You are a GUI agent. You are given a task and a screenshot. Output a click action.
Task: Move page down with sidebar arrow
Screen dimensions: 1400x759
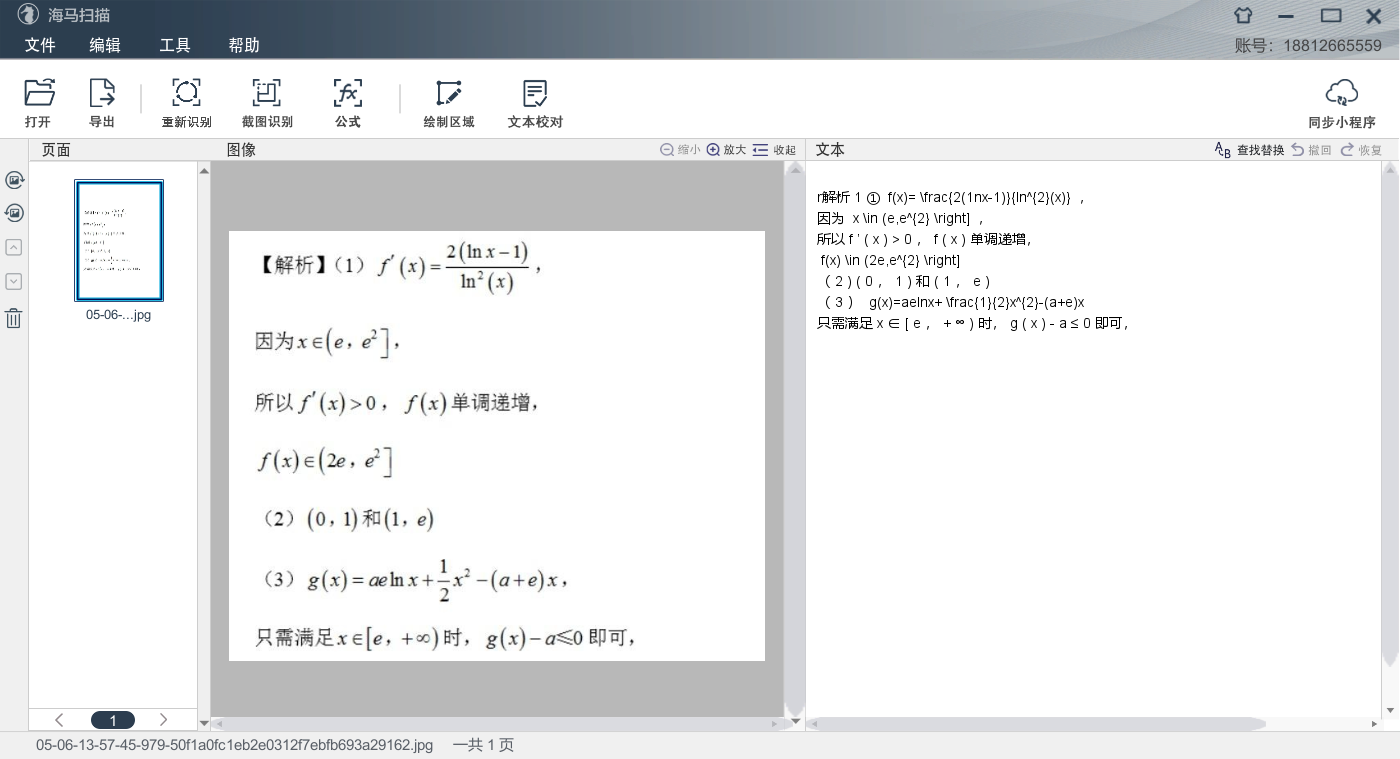click(14, 281)
